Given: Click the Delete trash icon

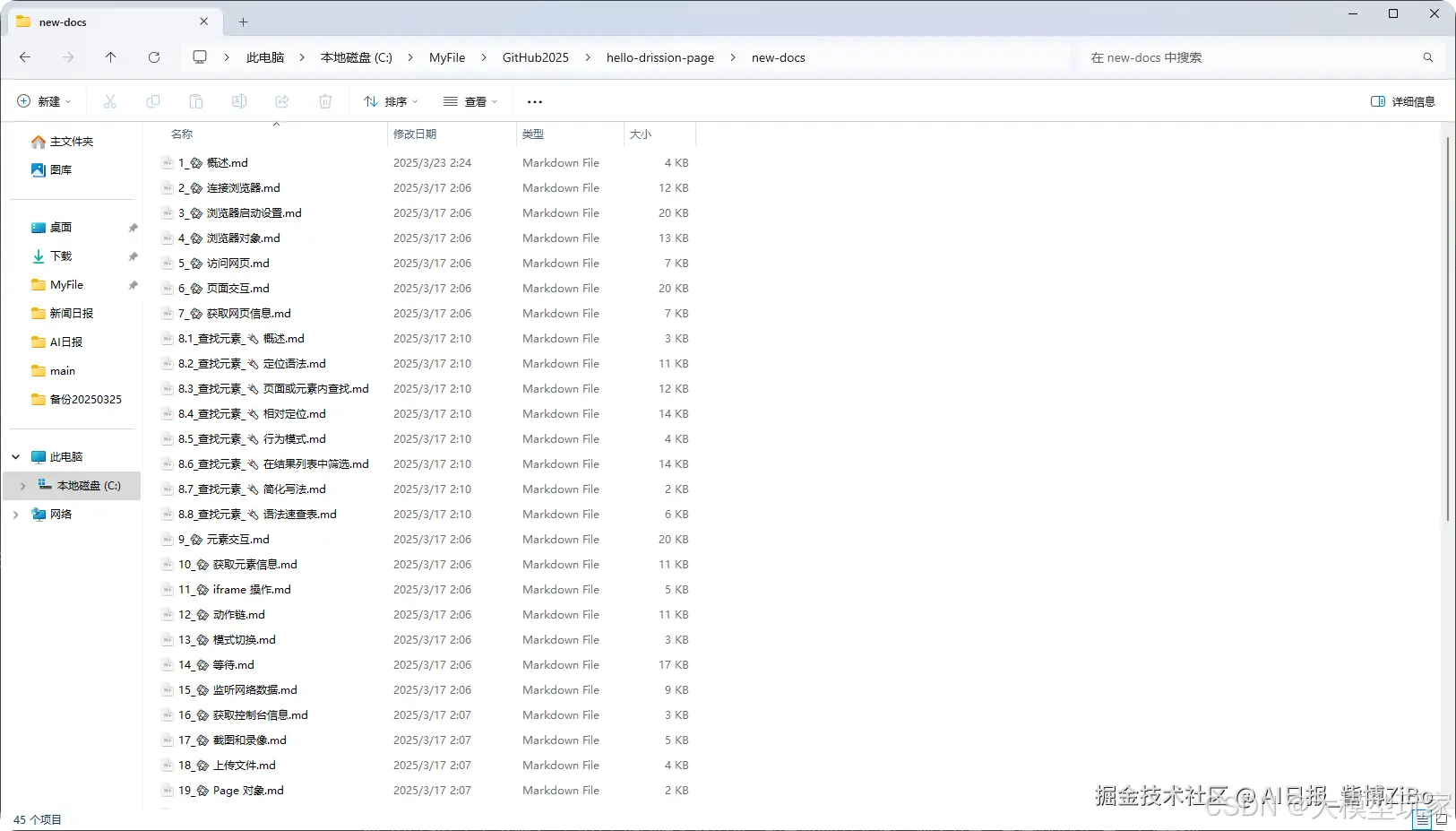Looking at the screenshot, I should [x=325, y=101].
